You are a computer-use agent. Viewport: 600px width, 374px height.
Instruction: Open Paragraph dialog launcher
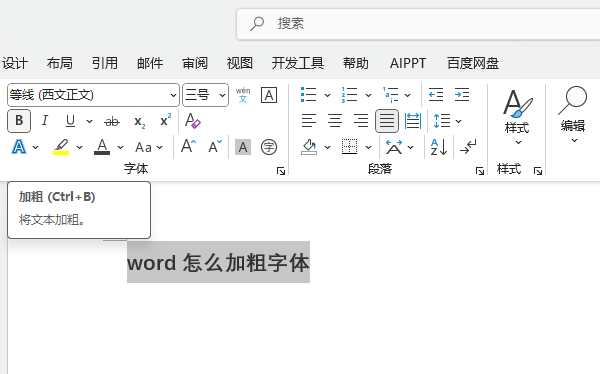479,171
